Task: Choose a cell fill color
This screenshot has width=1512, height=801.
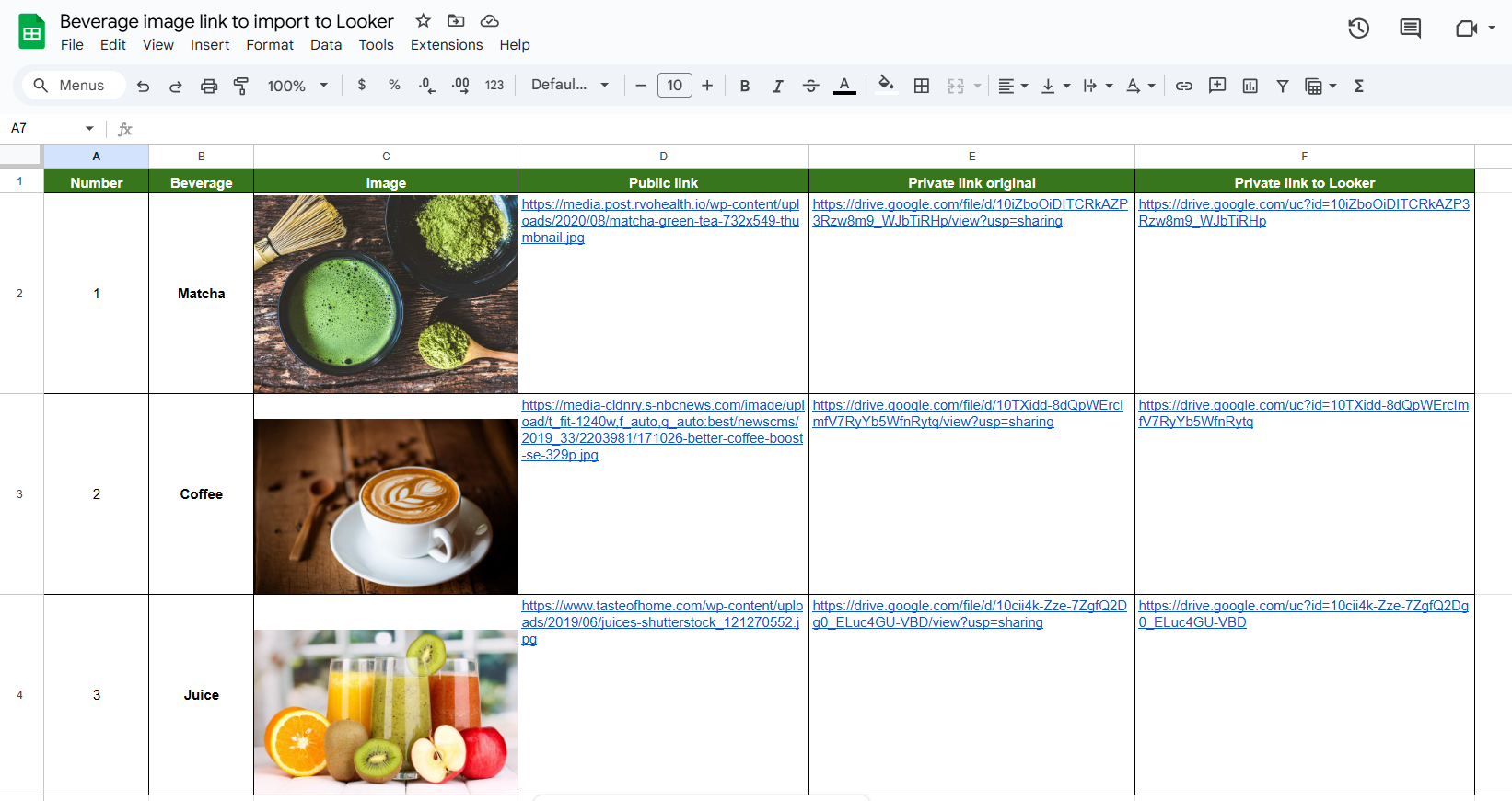Action: (x=886, y=86)
